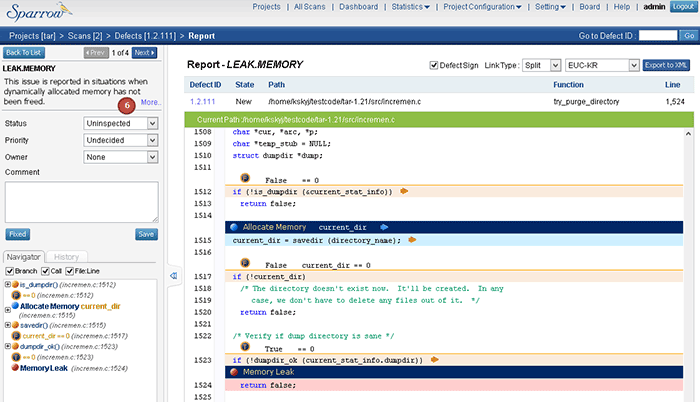
Task: Open the EUC-KR encoding dropdown
Action: [x=602, y=65]
